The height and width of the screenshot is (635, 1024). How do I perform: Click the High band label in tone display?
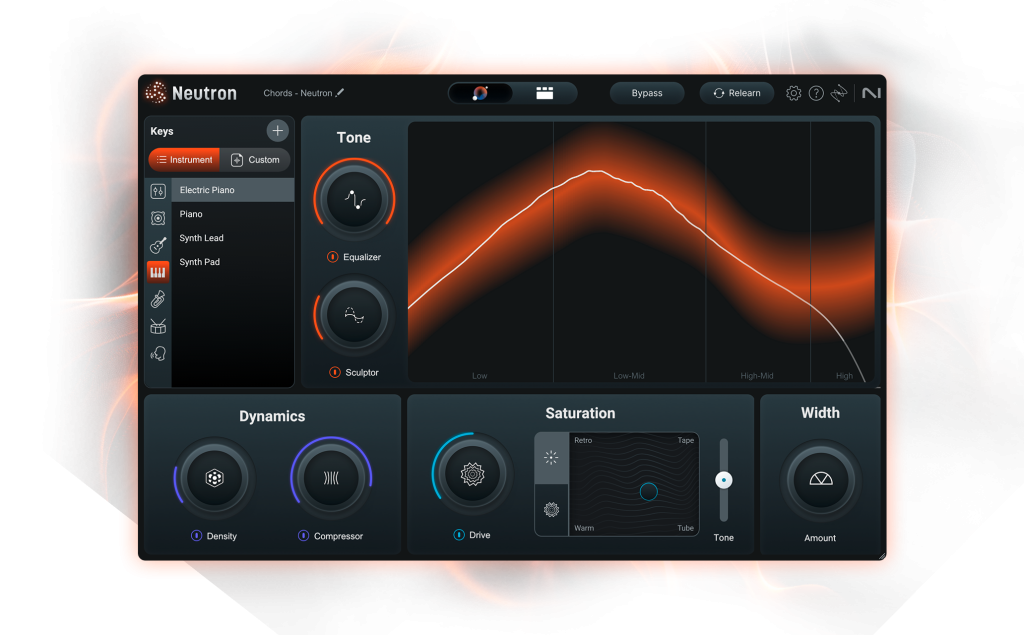click(x=844, y=376)
